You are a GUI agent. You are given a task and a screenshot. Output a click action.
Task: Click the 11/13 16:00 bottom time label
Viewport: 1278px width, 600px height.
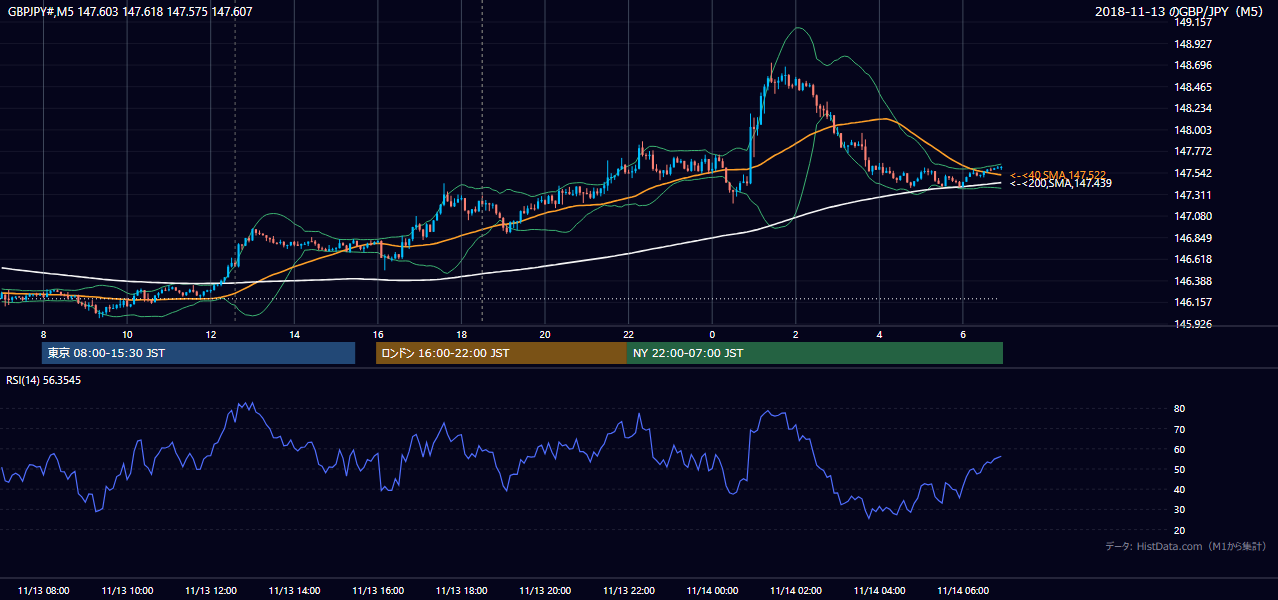click(x=378, y=591)
